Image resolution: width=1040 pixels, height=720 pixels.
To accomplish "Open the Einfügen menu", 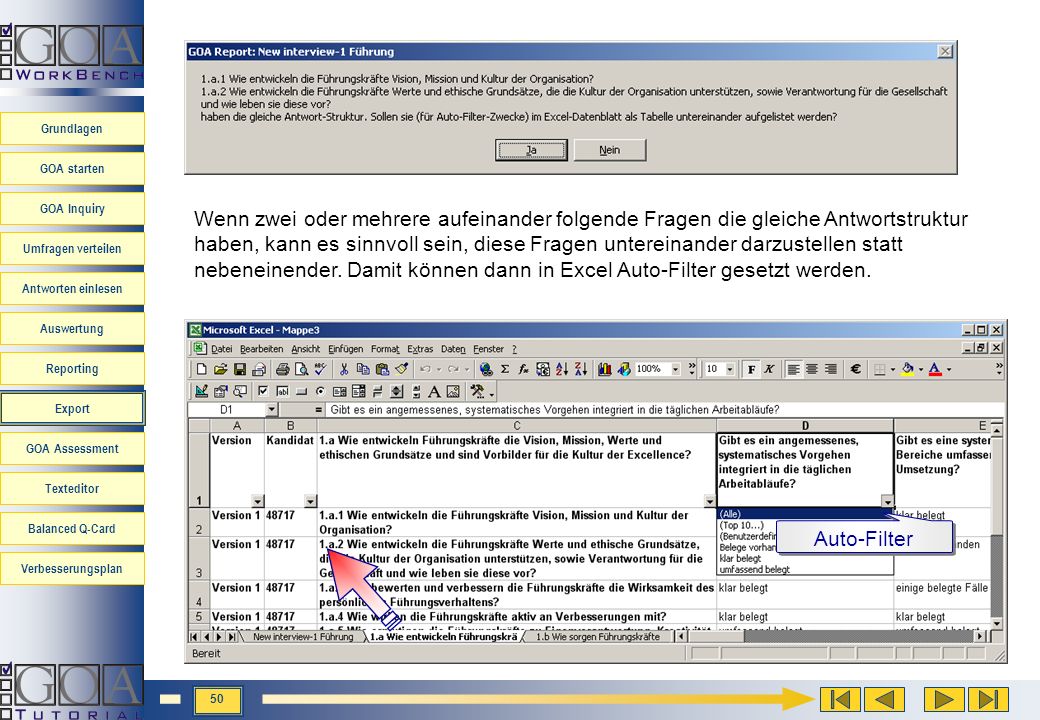I will [346, 349].
